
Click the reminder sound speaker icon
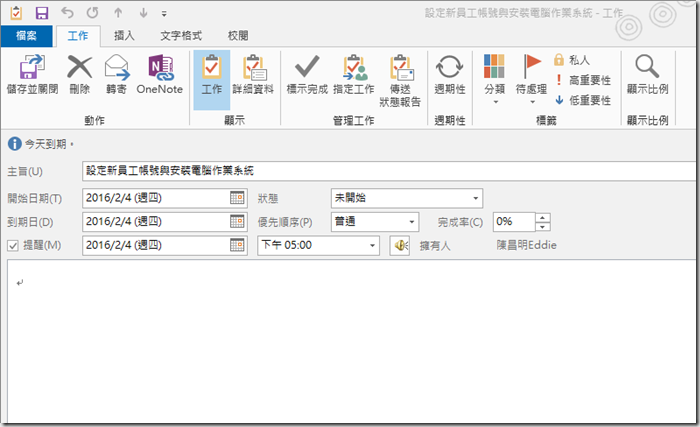pyautogui.click(x=400, y=245)
